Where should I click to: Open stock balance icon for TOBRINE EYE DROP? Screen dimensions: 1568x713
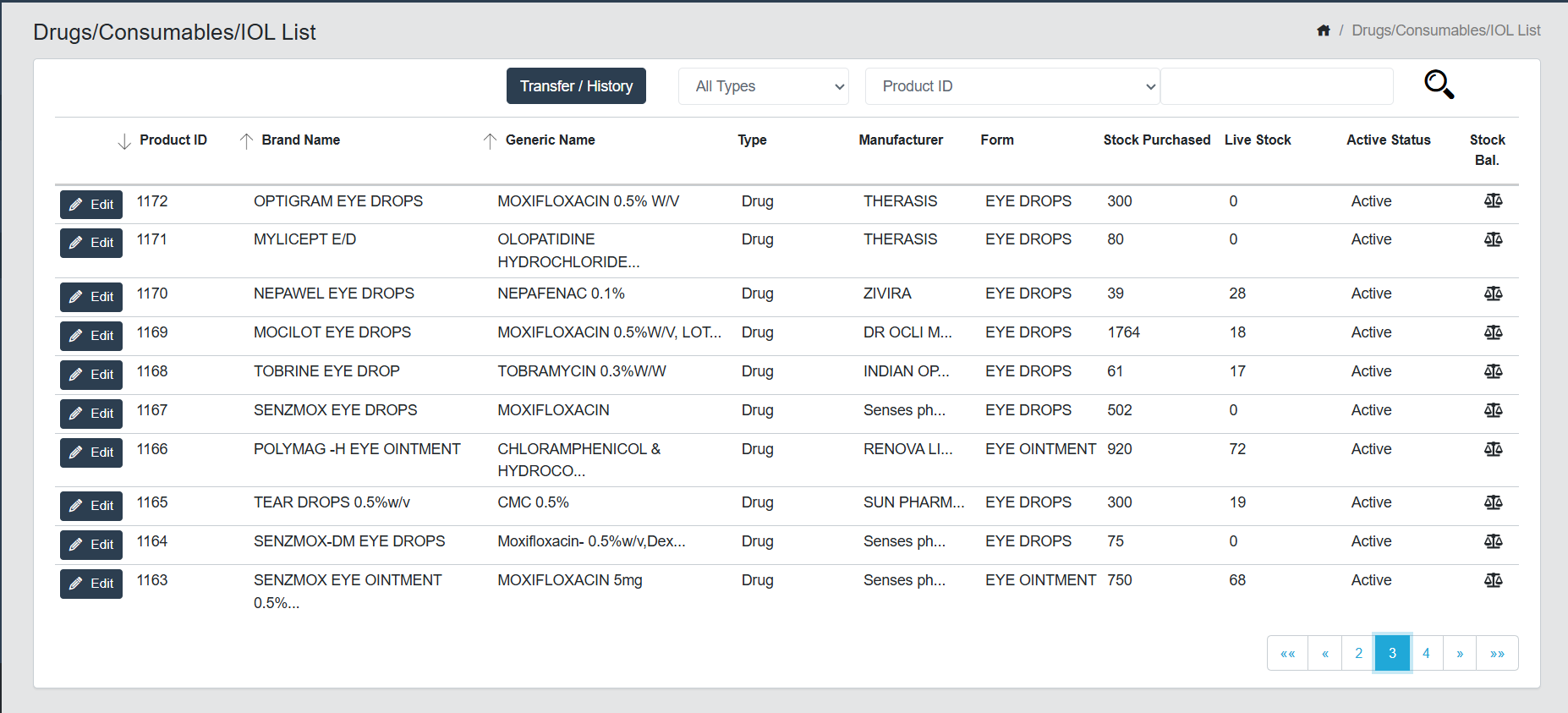pos(1493,371)
